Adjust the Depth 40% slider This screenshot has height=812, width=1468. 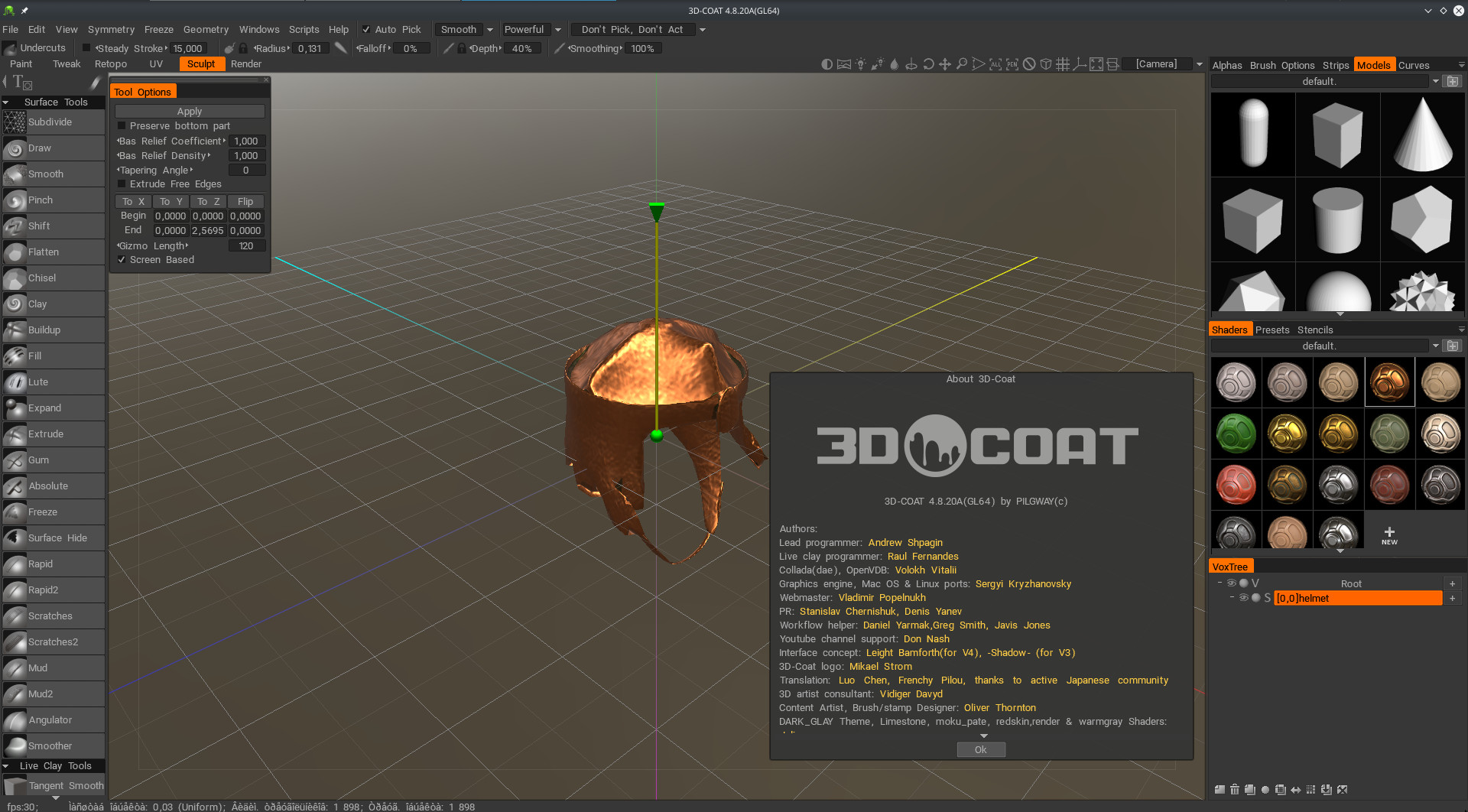click(x=522, y=48)
